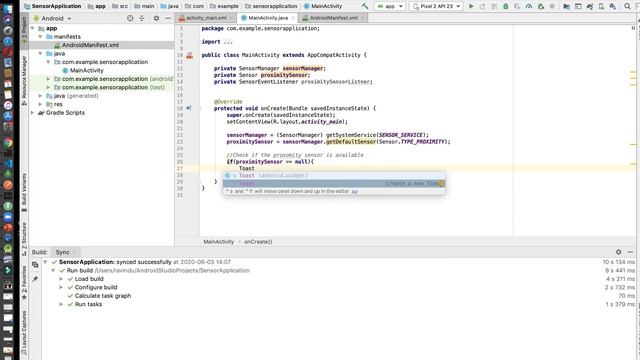Select the highlighted Toast template suggestion

334,184
